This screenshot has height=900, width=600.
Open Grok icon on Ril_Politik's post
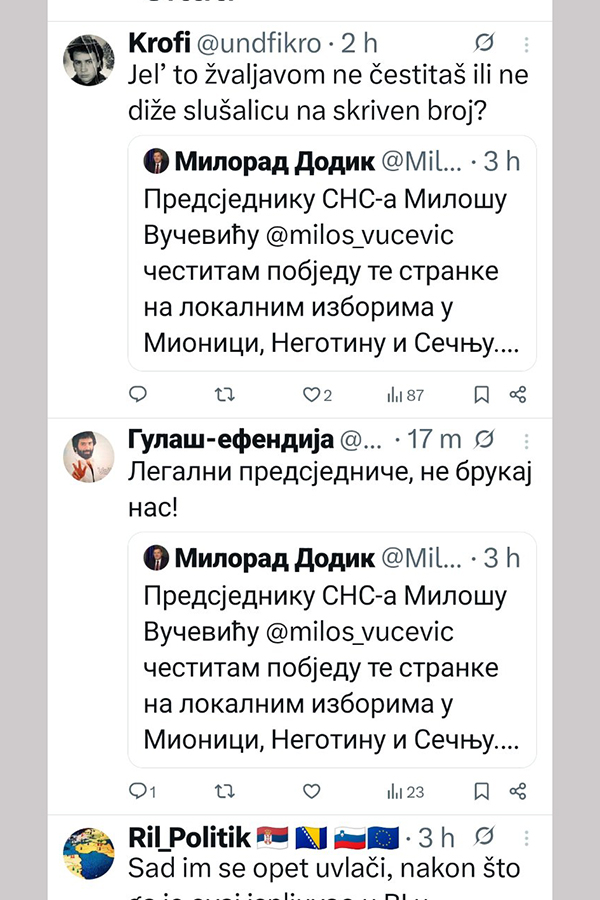pos(486,837)
